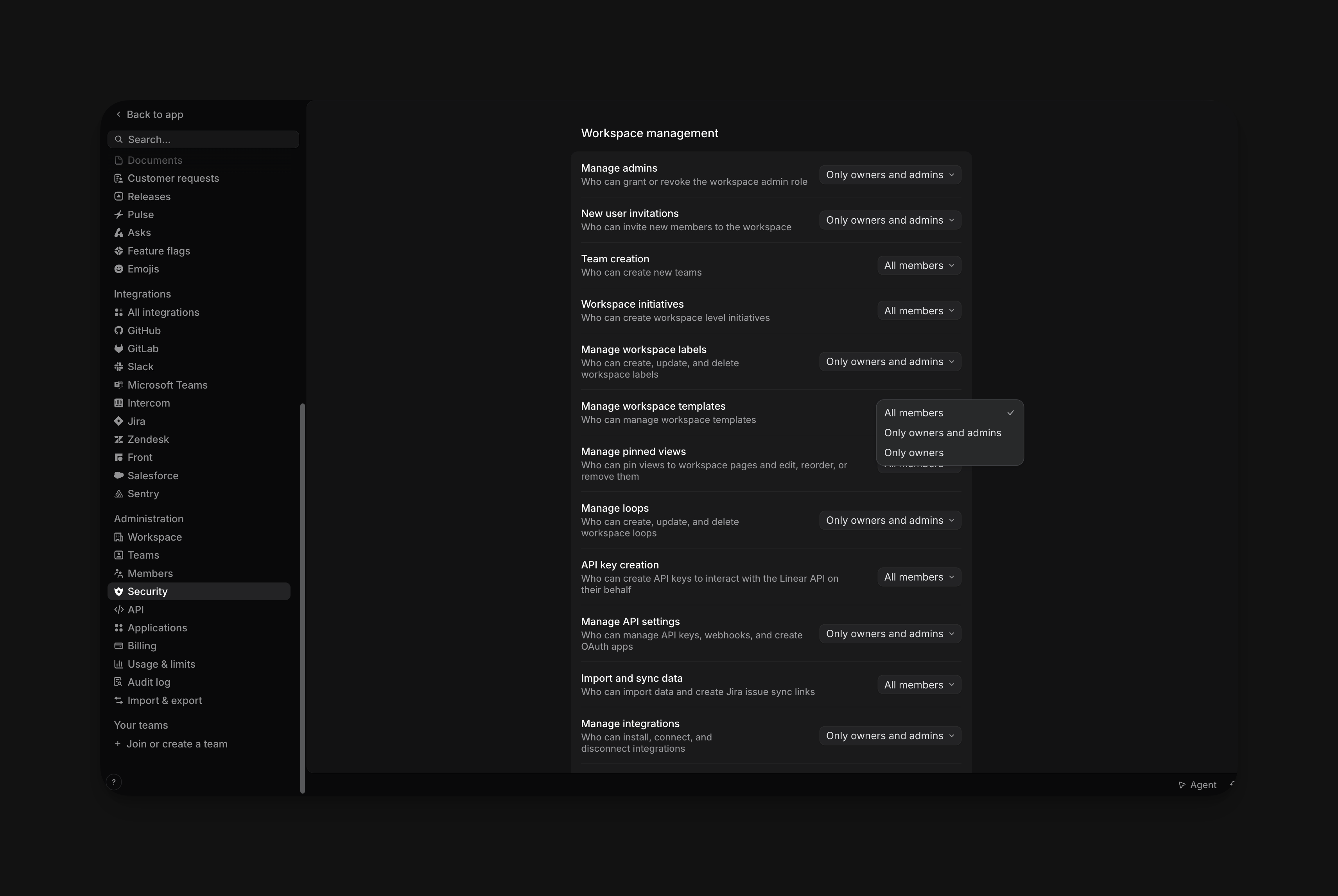Open the Asks settings page
This screenshot has width=1338, height=896.
tap(199, 233)
